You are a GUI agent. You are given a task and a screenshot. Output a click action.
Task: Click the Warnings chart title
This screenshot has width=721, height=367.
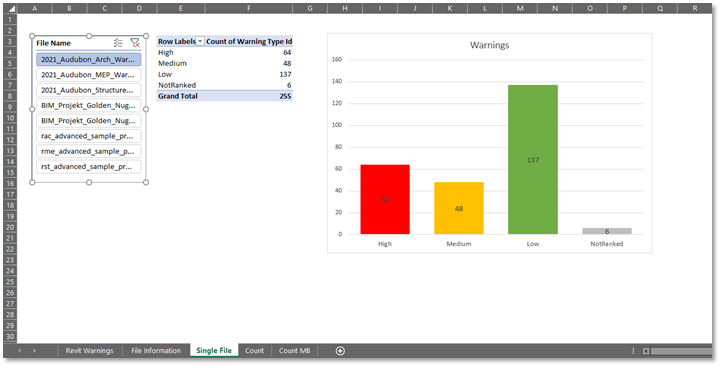point(489,45)
